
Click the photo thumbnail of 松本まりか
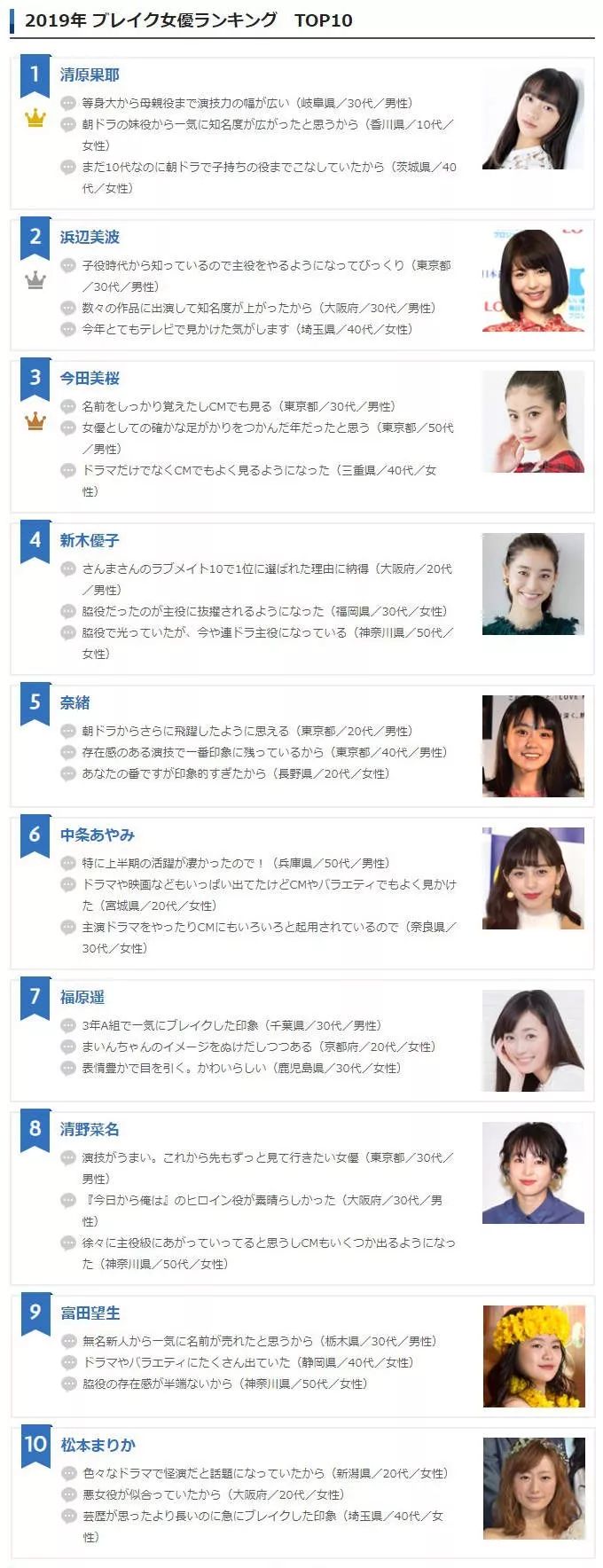click(x=534, y=1488)
